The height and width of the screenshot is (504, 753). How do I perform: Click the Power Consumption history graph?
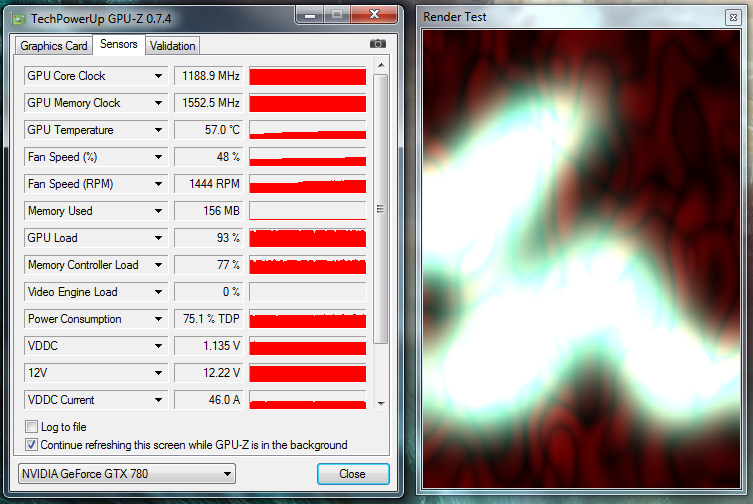tap(308, 319)
